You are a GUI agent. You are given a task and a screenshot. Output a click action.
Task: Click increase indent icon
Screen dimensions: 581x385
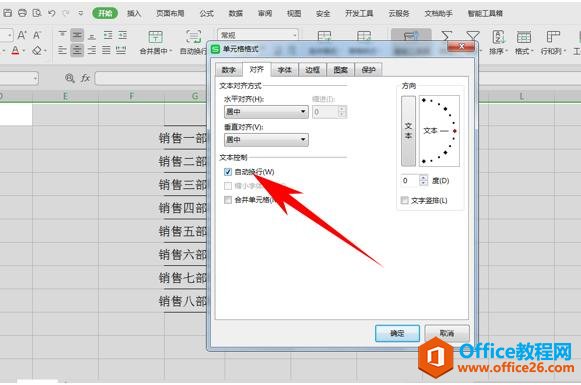pos(122,35)
